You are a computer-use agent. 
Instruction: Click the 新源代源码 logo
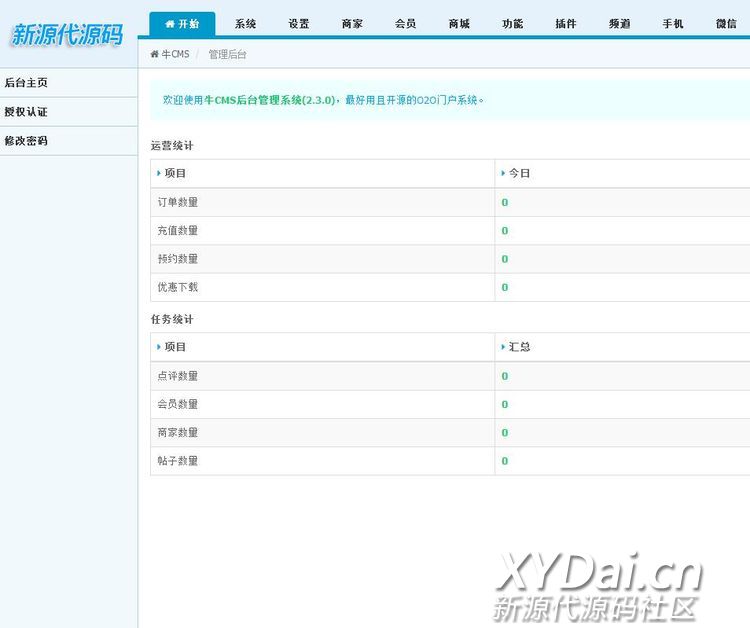pos(66,35)
